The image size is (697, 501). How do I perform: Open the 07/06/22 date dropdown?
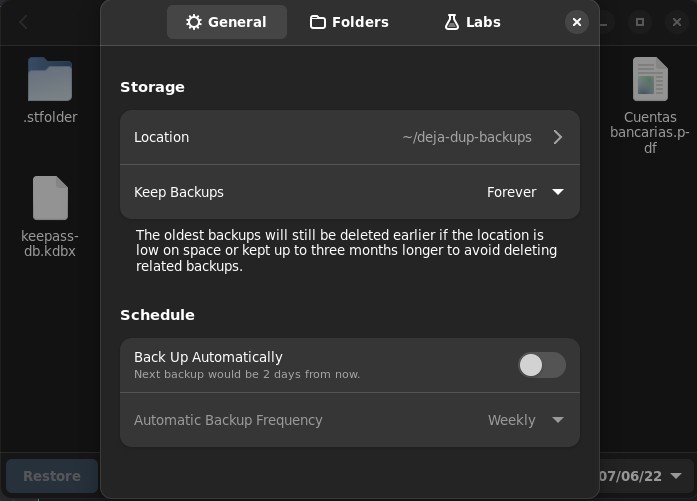coord(640,476)
